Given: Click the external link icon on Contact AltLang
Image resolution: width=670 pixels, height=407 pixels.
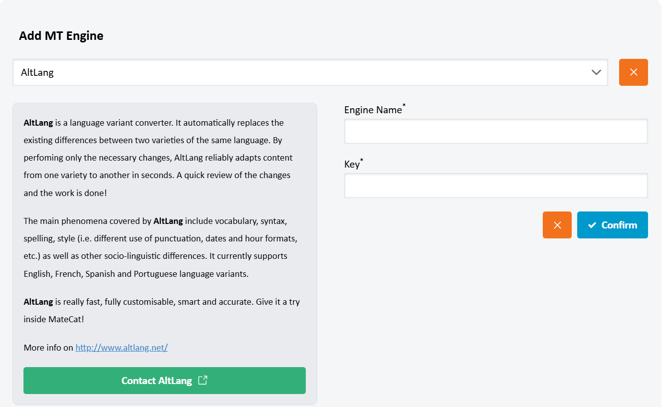Looking at the screenshot, I should pyautogui.click(x=203, y=380).
